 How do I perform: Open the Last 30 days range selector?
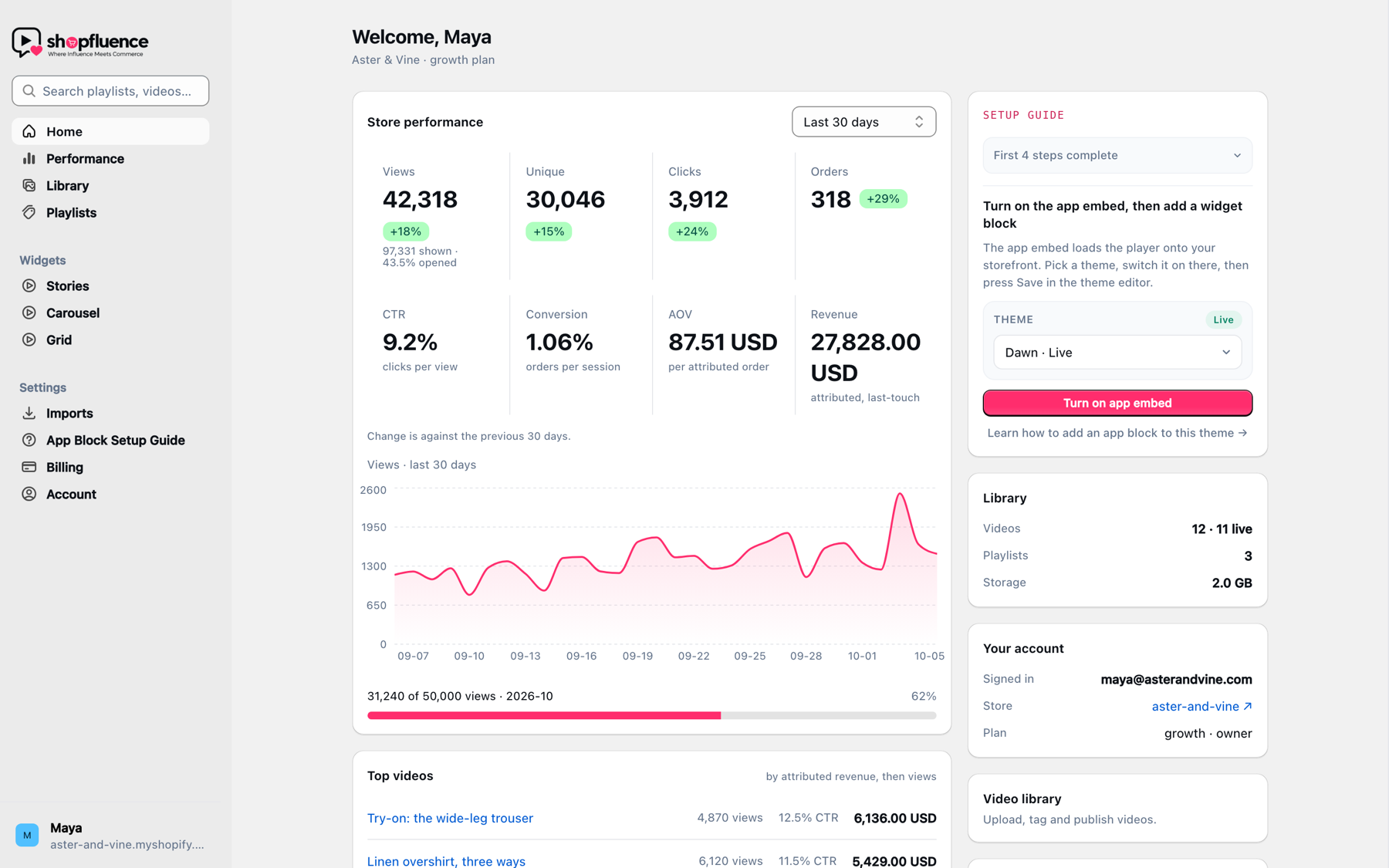[863, 122]
